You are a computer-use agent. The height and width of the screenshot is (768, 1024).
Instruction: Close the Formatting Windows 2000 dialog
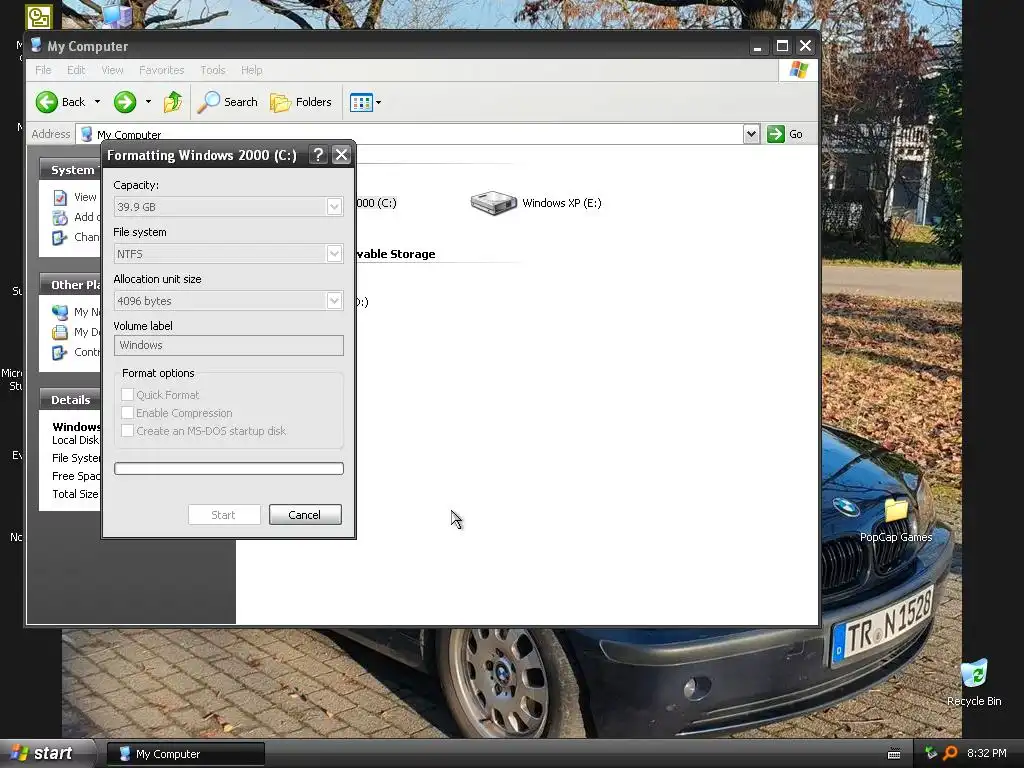342,155
